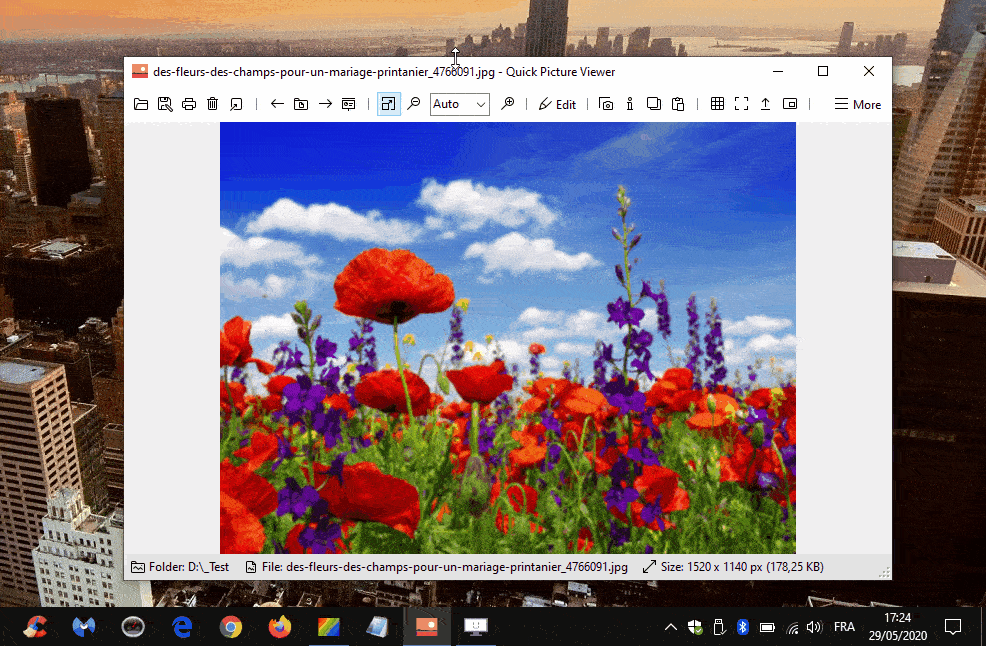Viewport: 986px width, 646px height.
Task: Open the Auto zoom level dropdown
Action: 460,104
